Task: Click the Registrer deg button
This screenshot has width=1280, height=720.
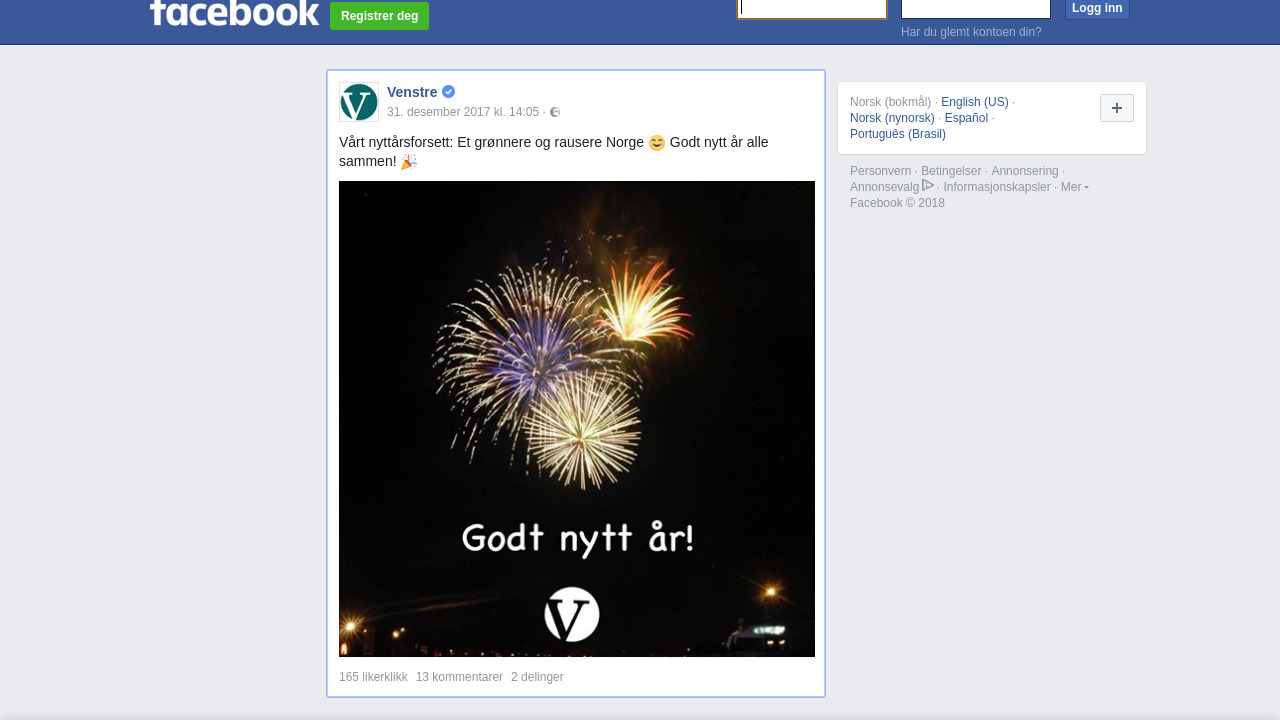Action: point(379,16)
